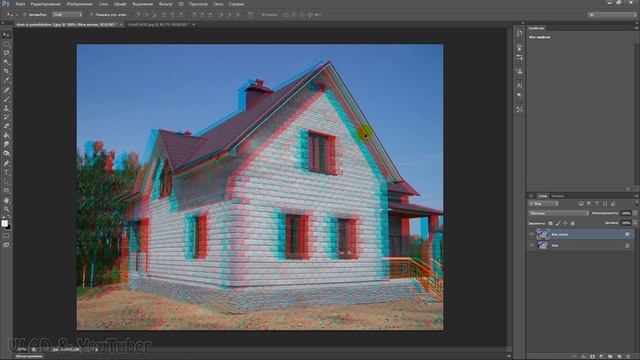Image resolution: width=640 pixels, height=360 pixels.
Task: Toggle lock image pixels brush icon
Action: click(558, 223)
